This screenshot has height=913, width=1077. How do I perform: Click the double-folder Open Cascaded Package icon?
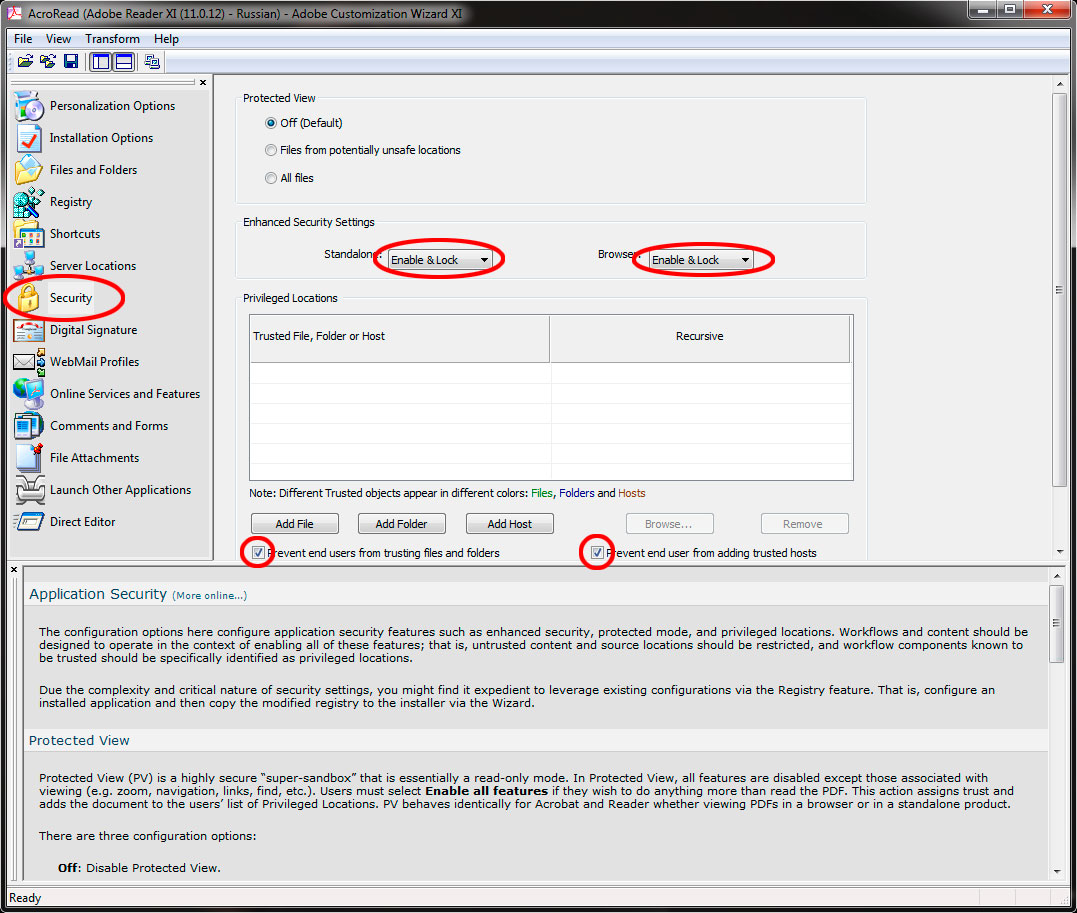(48, 62)
